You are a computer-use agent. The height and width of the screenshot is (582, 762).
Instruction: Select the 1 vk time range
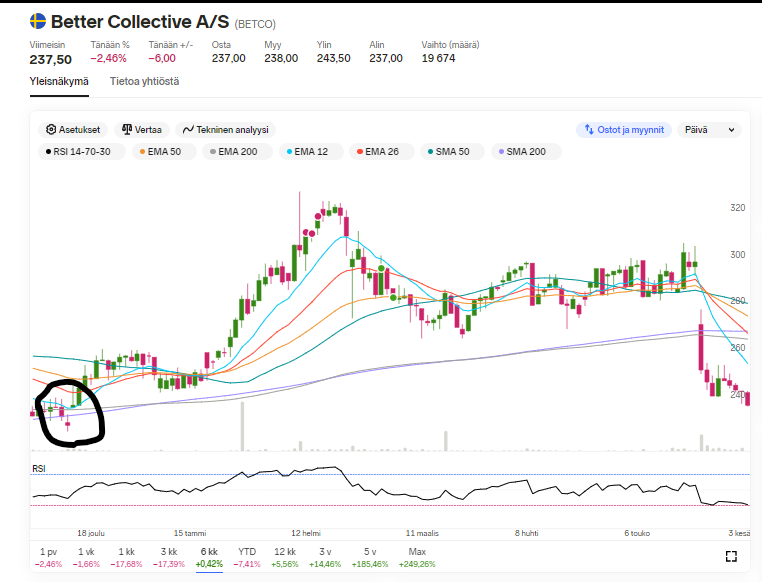[x=86, y=557]
